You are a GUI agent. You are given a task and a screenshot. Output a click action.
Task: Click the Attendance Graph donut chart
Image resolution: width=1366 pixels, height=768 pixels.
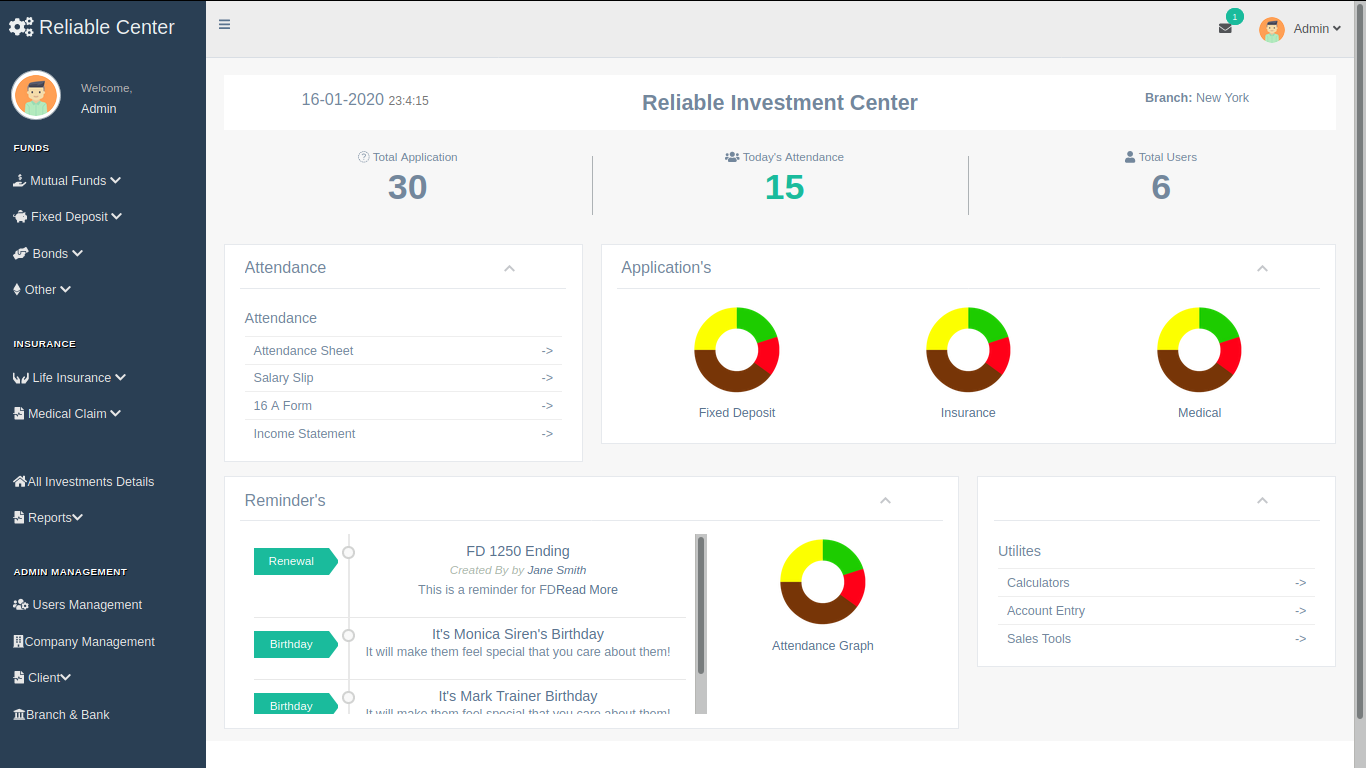point(823,582)
